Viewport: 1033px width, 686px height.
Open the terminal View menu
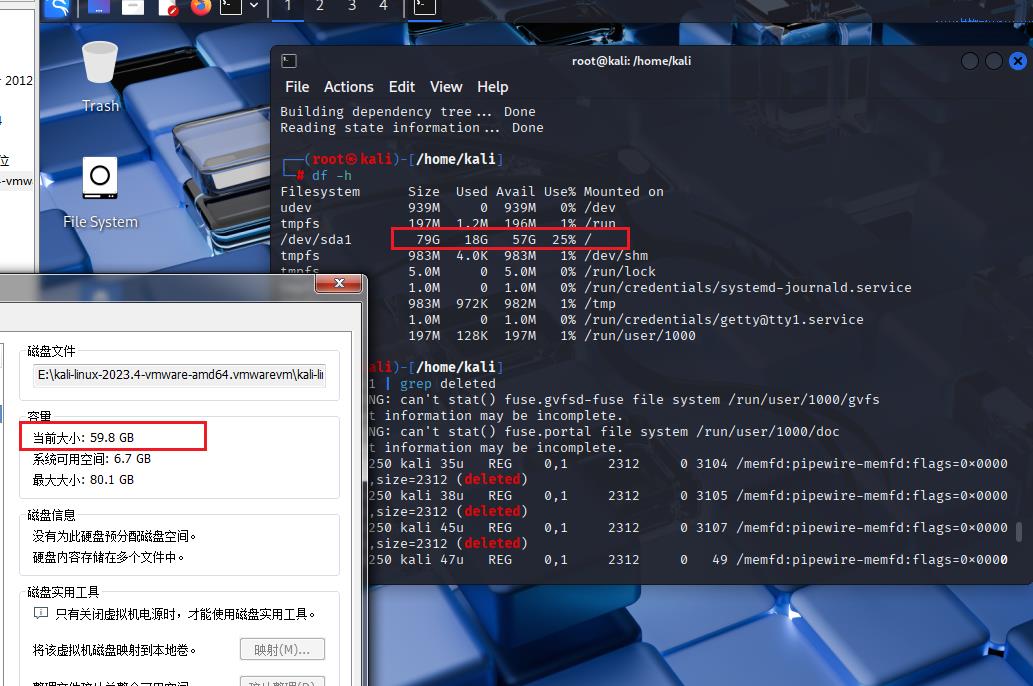pyautogui.click(x=446, y=87)
